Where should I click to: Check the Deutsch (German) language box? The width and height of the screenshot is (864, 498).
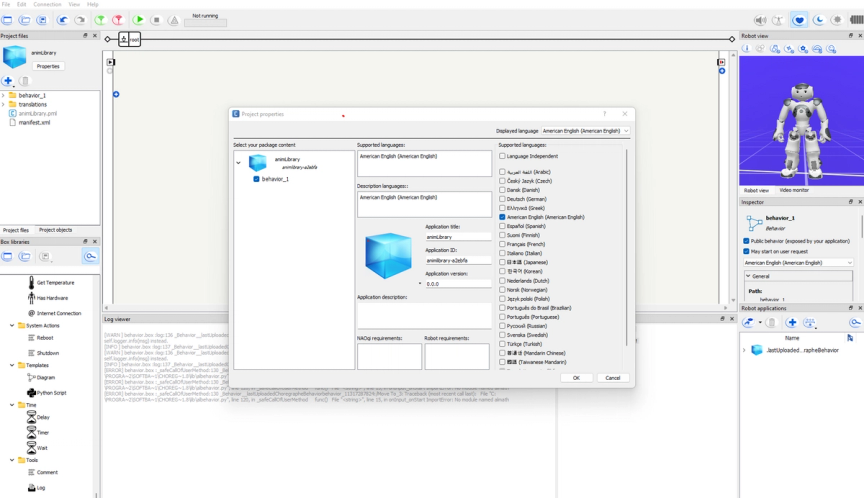point(502,199)
